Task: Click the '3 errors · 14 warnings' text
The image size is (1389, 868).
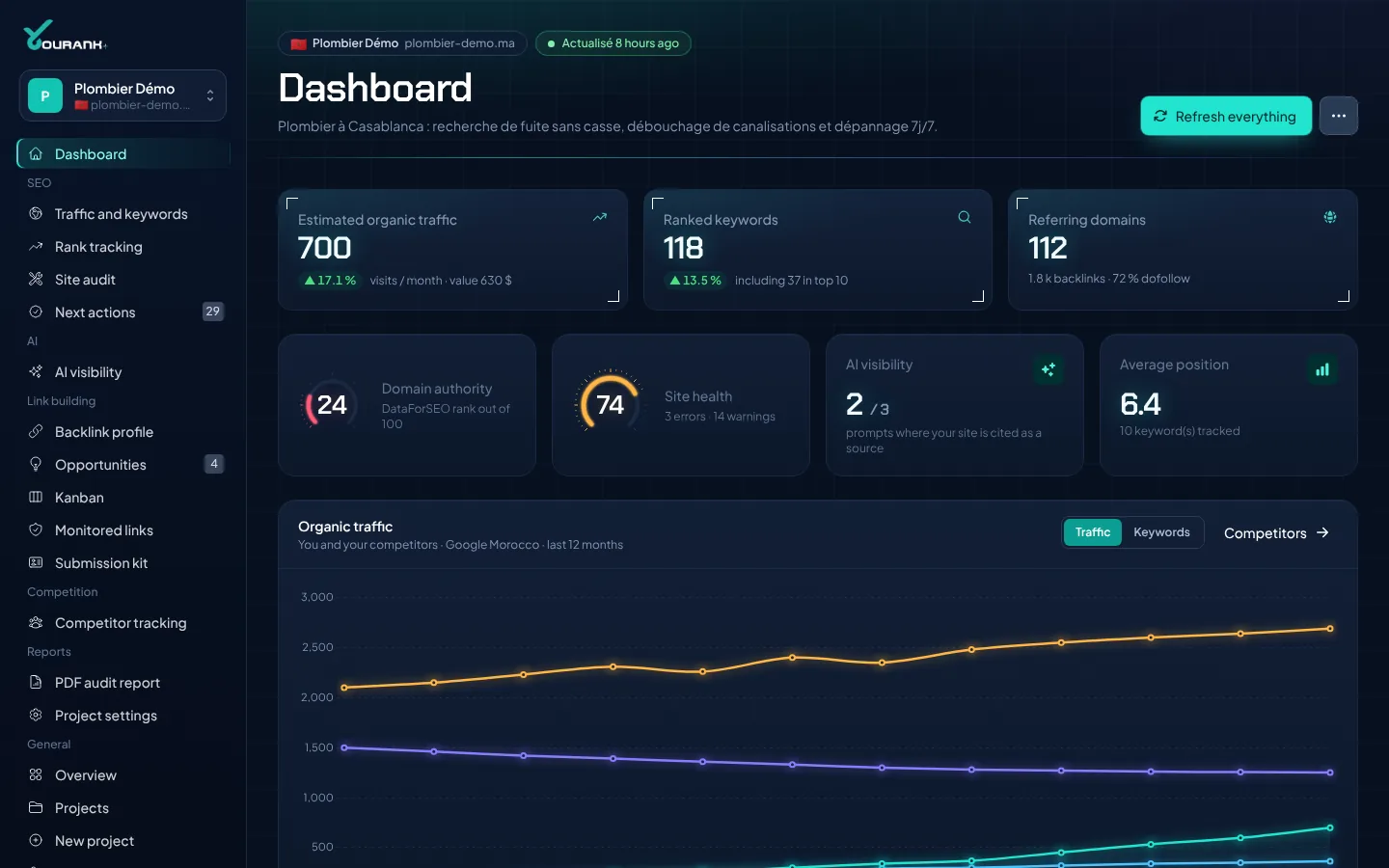Action: click(720, 417)
